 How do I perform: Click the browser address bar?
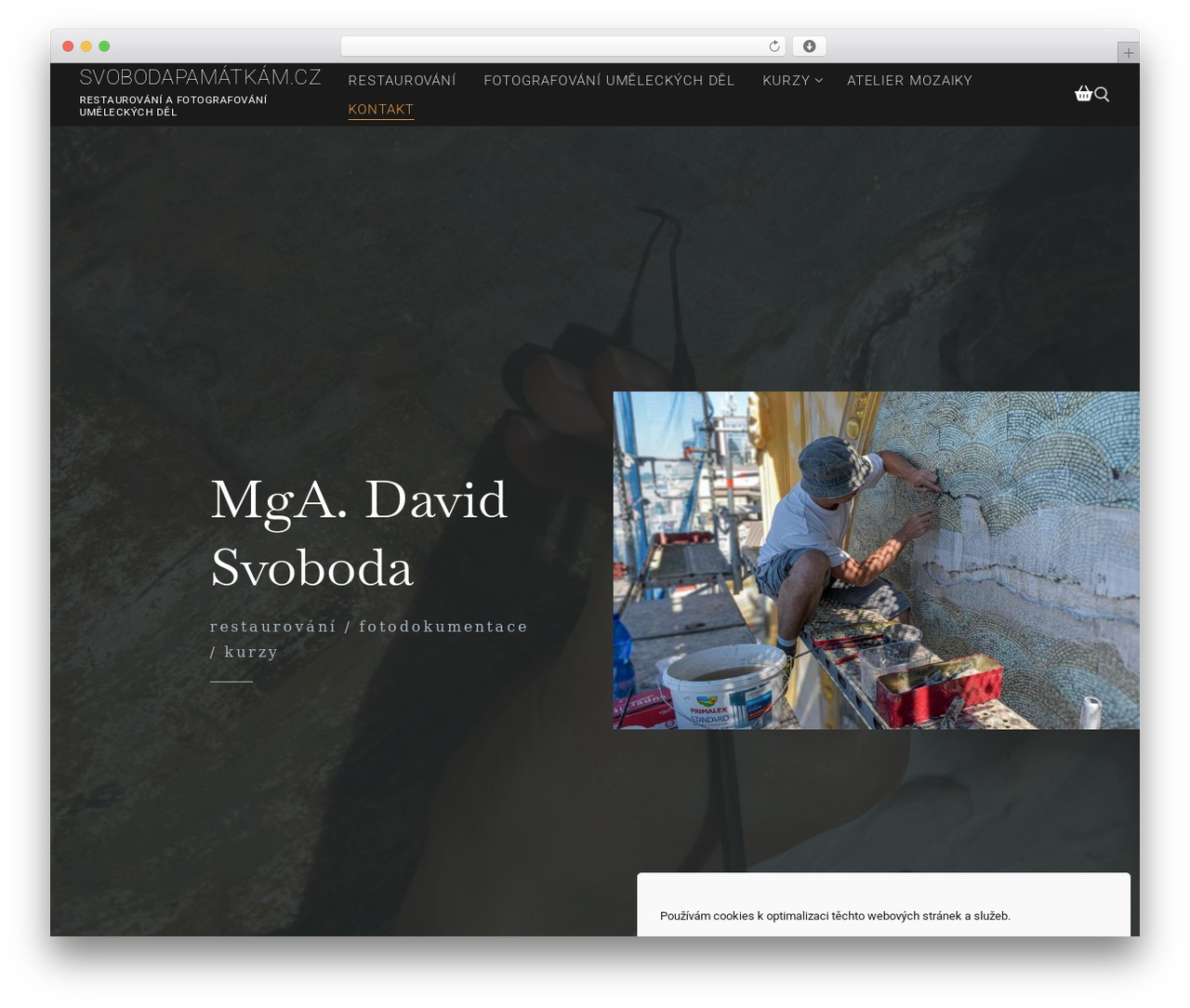(562, 46)
